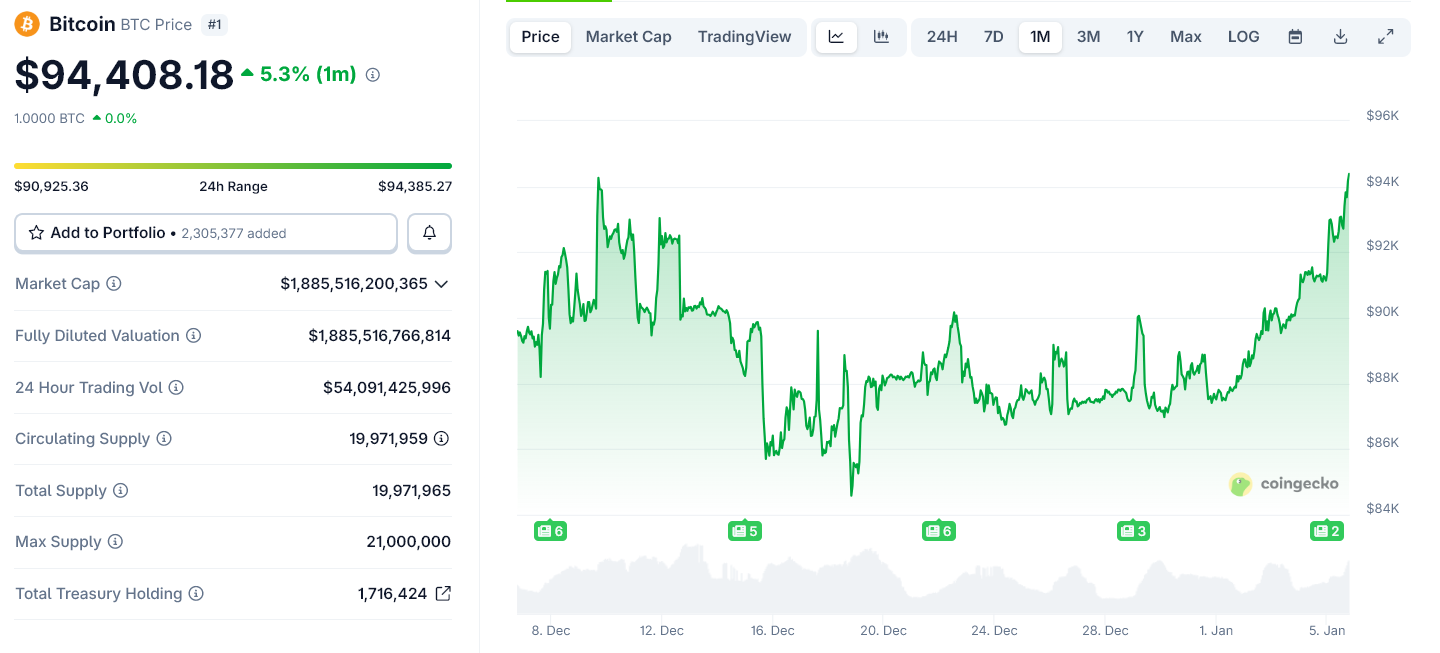Select the Price tab
This screenshot has height=653, width=1440.
(539, 36)
